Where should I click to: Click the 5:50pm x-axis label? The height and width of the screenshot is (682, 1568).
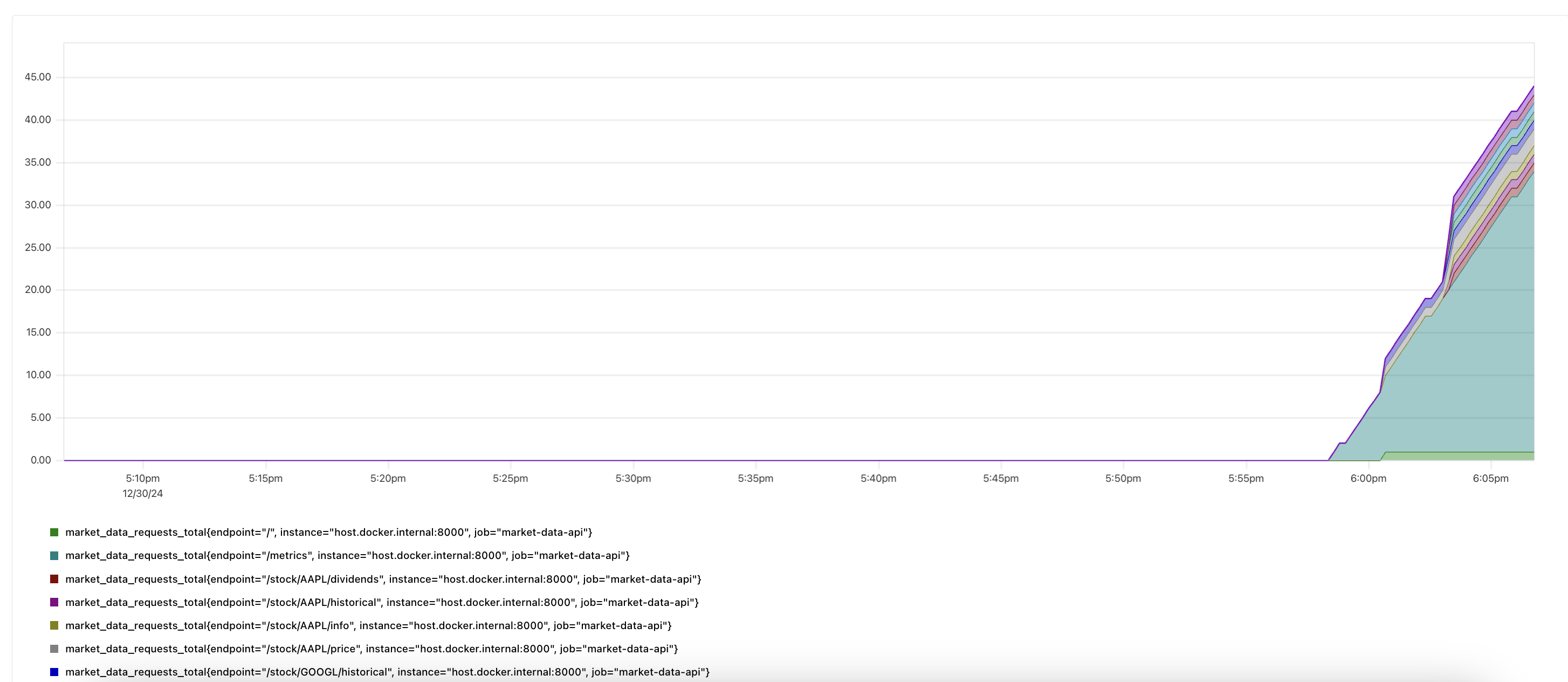1123,478
